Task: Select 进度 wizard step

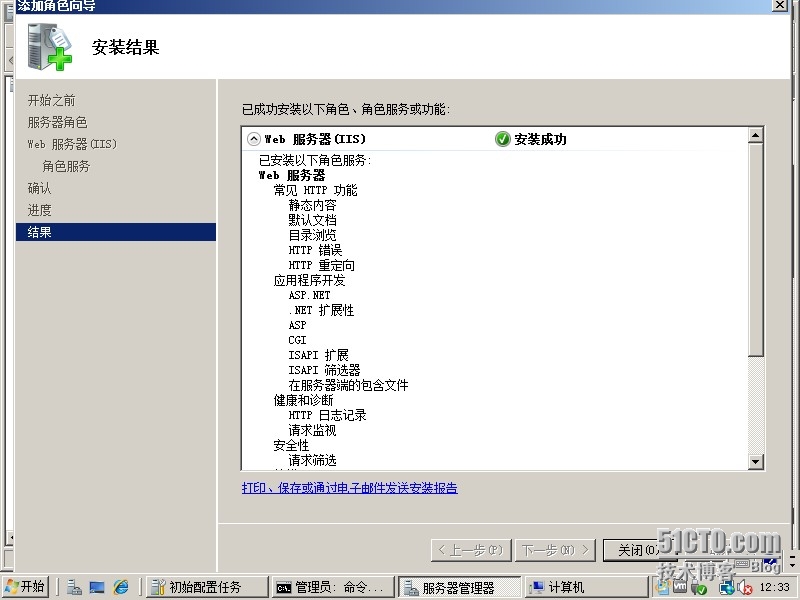Action: point(39,210)
